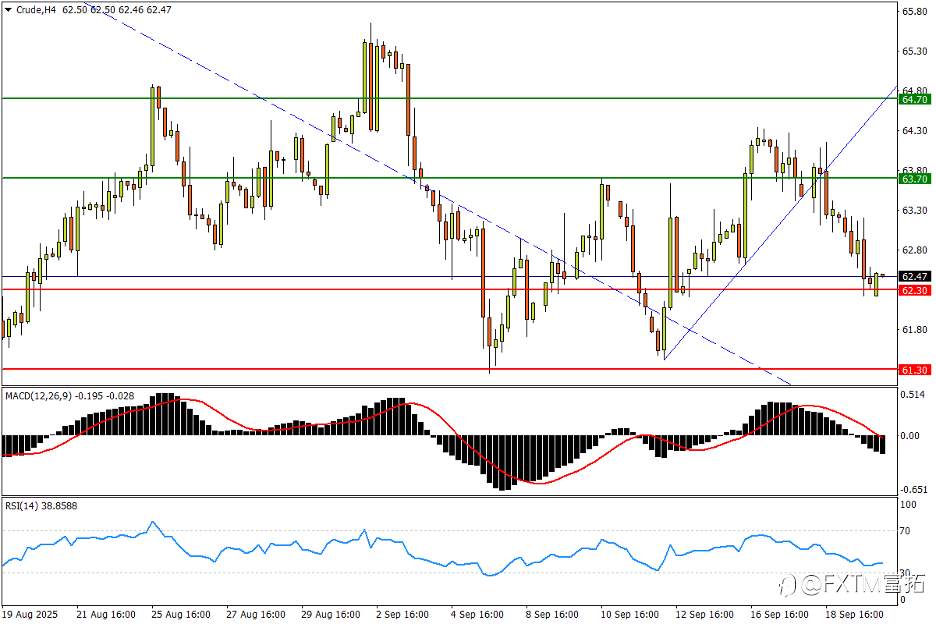Click the 27 Aug 16:00 time label
This screenshot has width=936, height=624.
tap(256, 614)
